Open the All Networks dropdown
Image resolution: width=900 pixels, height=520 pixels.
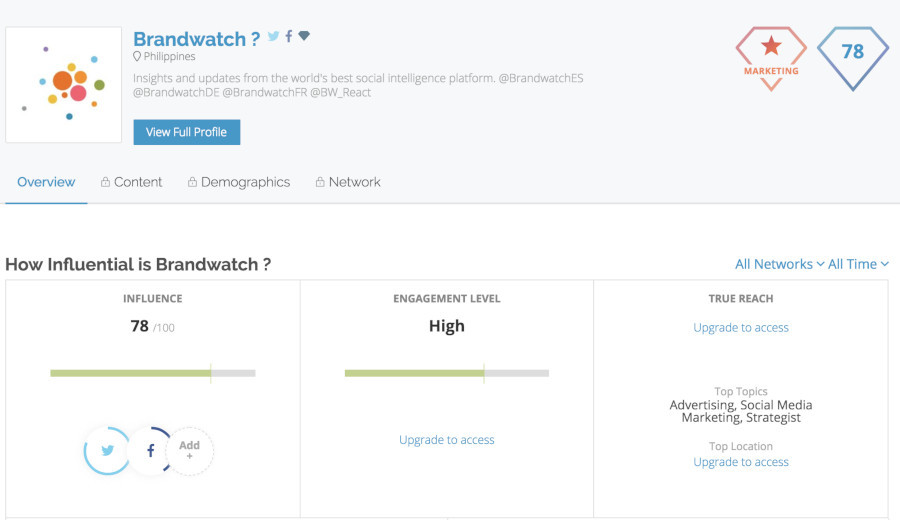[779, 264]
